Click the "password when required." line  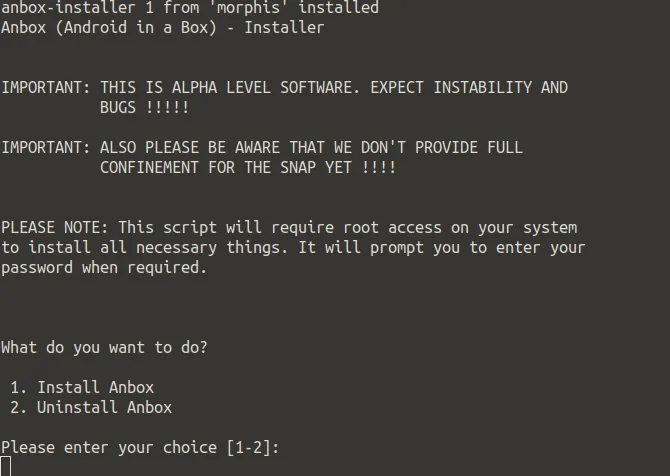tap(104, 267)
